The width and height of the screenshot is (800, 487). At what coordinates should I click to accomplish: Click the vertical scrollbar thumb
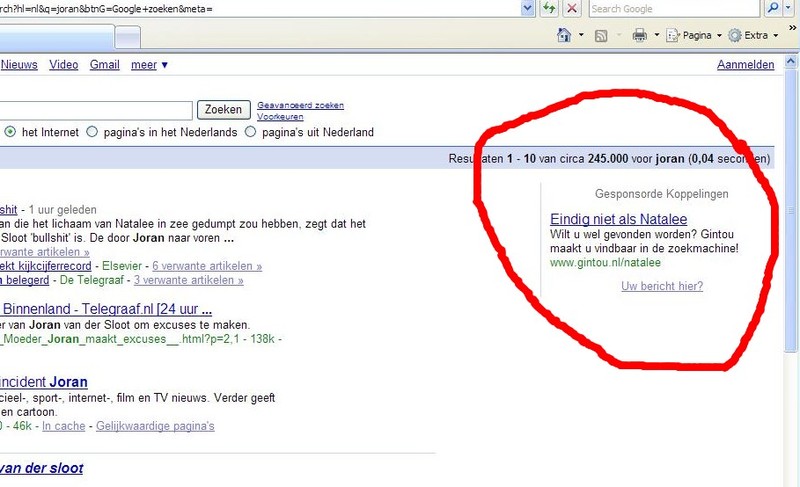coord(791,210)
